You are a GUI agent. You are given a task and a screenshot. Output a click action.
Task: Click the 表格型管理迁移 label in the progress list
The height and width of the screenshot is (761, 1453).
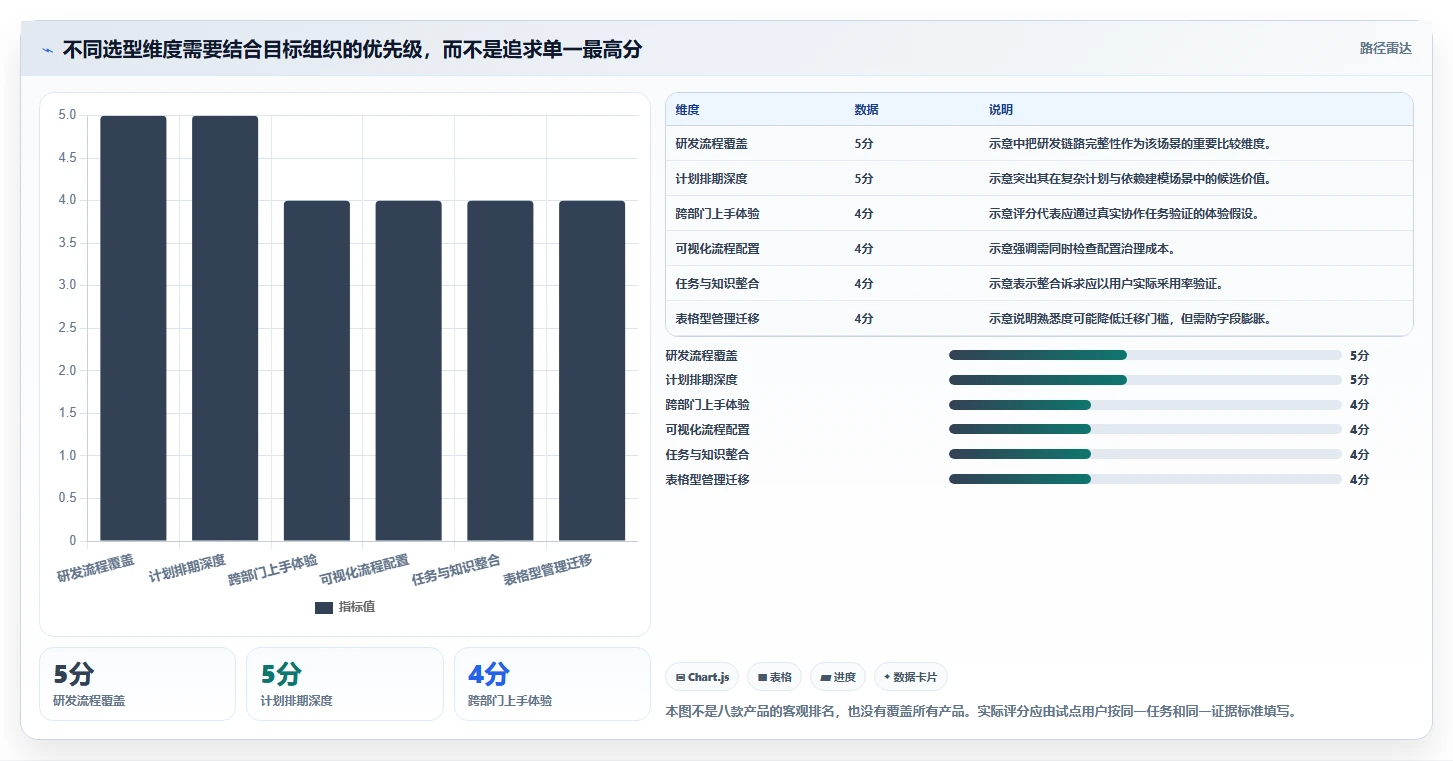click(707, 479)
